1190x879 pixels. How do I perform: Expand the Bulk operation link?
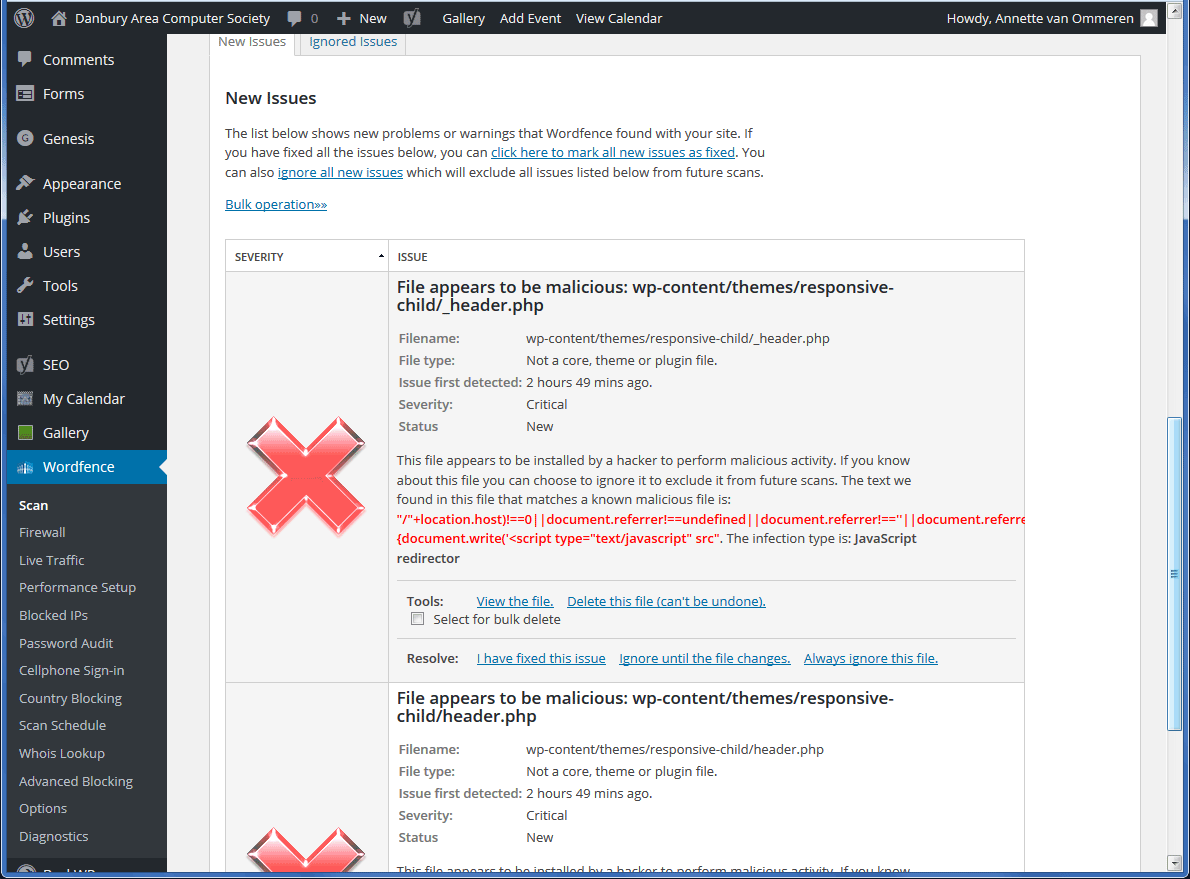click(276, 204)
